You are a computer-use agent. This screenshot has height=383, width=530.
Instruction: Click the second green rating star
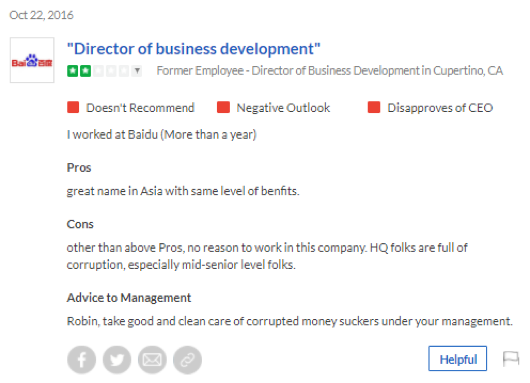(x=85, y=71)
